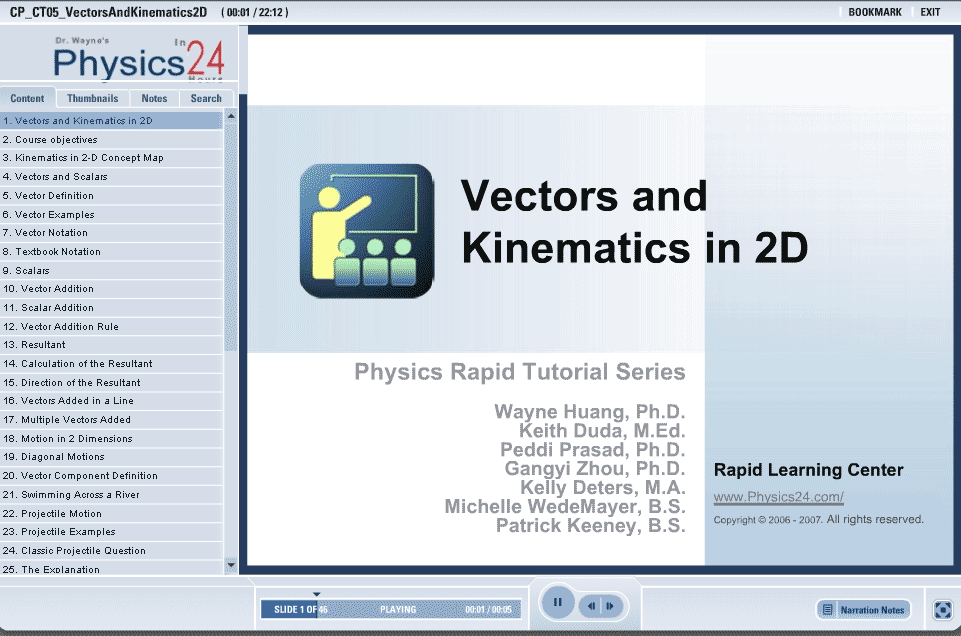Open the Notes tab
The image size is (961, 636).
pos(154,98)
